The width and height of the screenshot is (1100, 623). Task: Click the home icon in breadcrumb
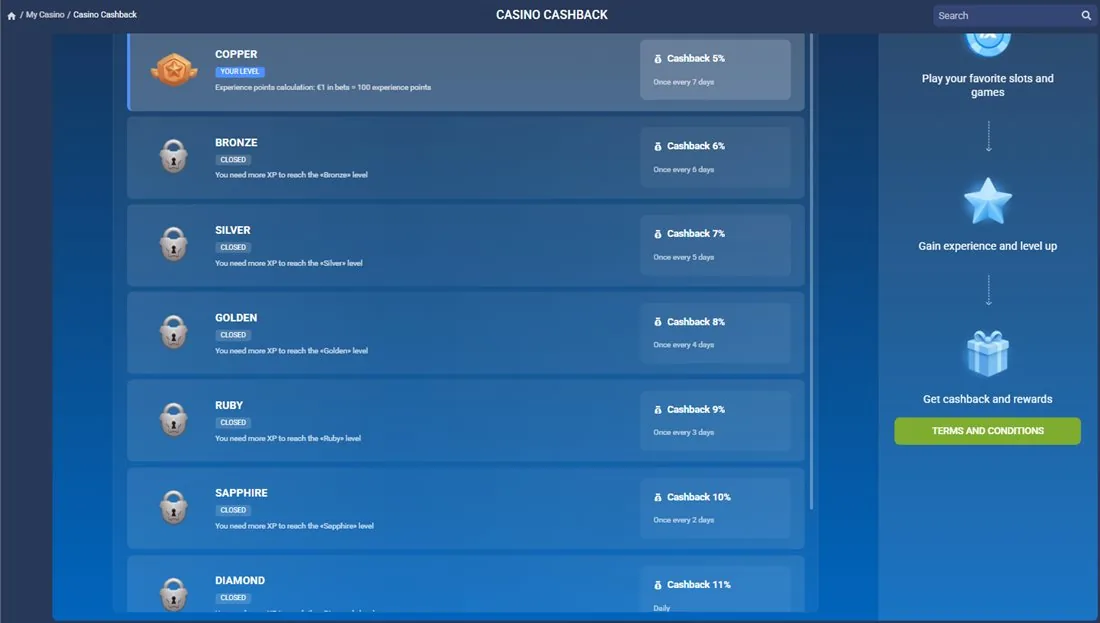(11, 15)
